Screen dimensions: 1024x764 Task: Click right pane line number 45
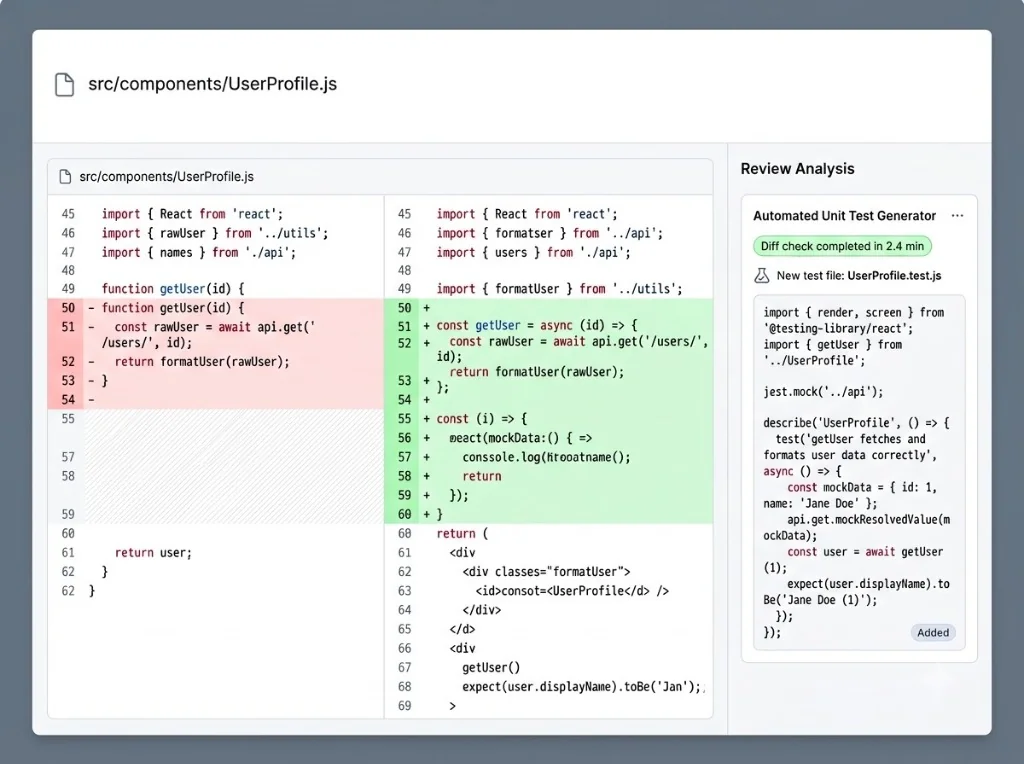[404, 214]
